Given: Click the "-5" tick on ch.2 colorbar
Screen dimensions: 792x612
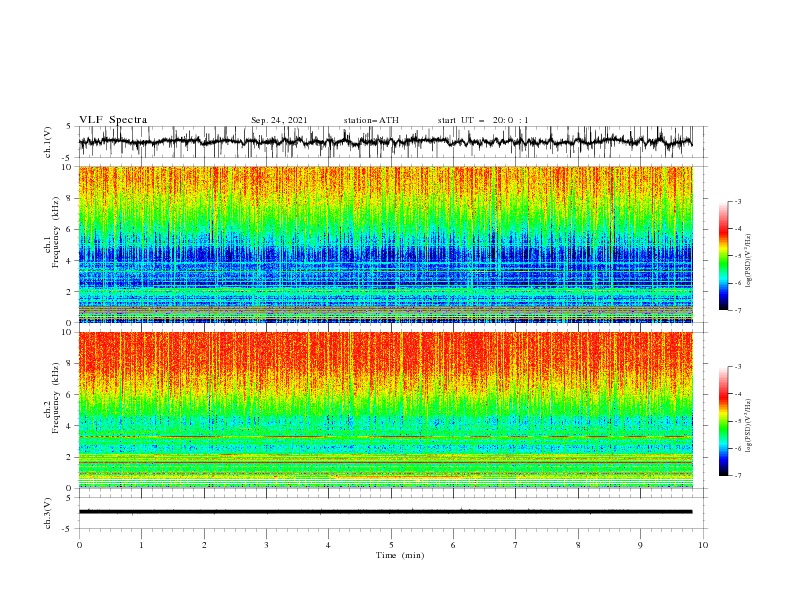Looking at the screenshot, I should [x=738, y=421].
